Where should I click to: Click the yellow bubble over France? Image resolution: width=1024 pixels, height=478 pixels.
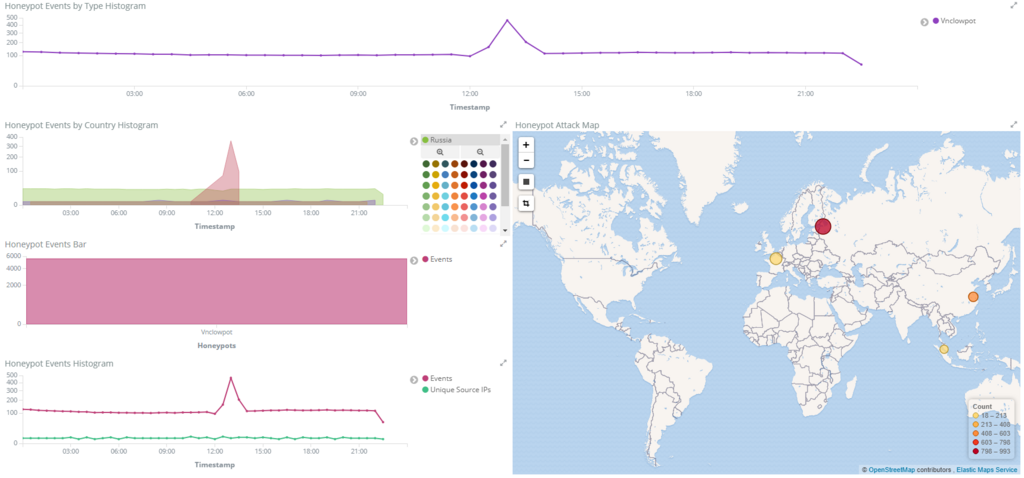[x=776, y=259]
